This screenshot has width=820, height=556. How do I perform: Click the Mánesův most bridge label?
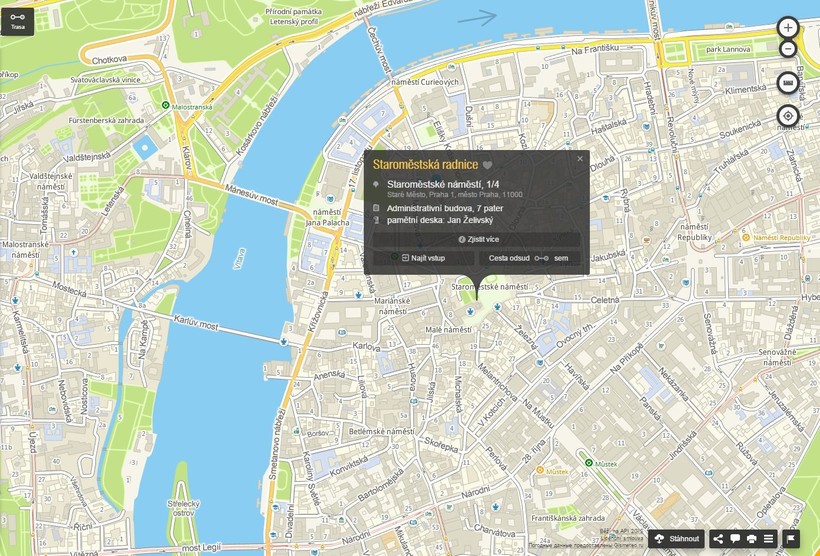pos(252,195)
